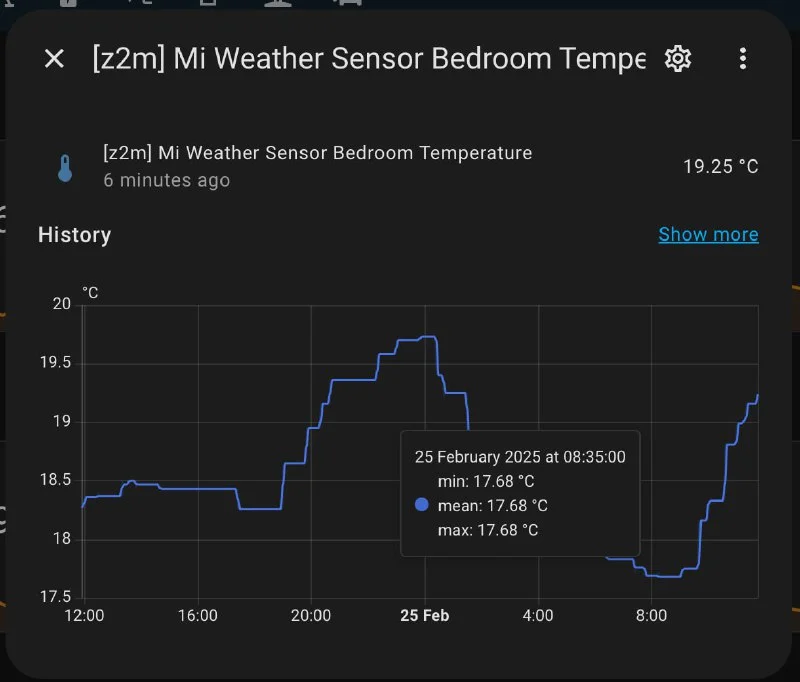Click the tooltip's date line for 25 February

pyautogui.click(x=519, y=457)
